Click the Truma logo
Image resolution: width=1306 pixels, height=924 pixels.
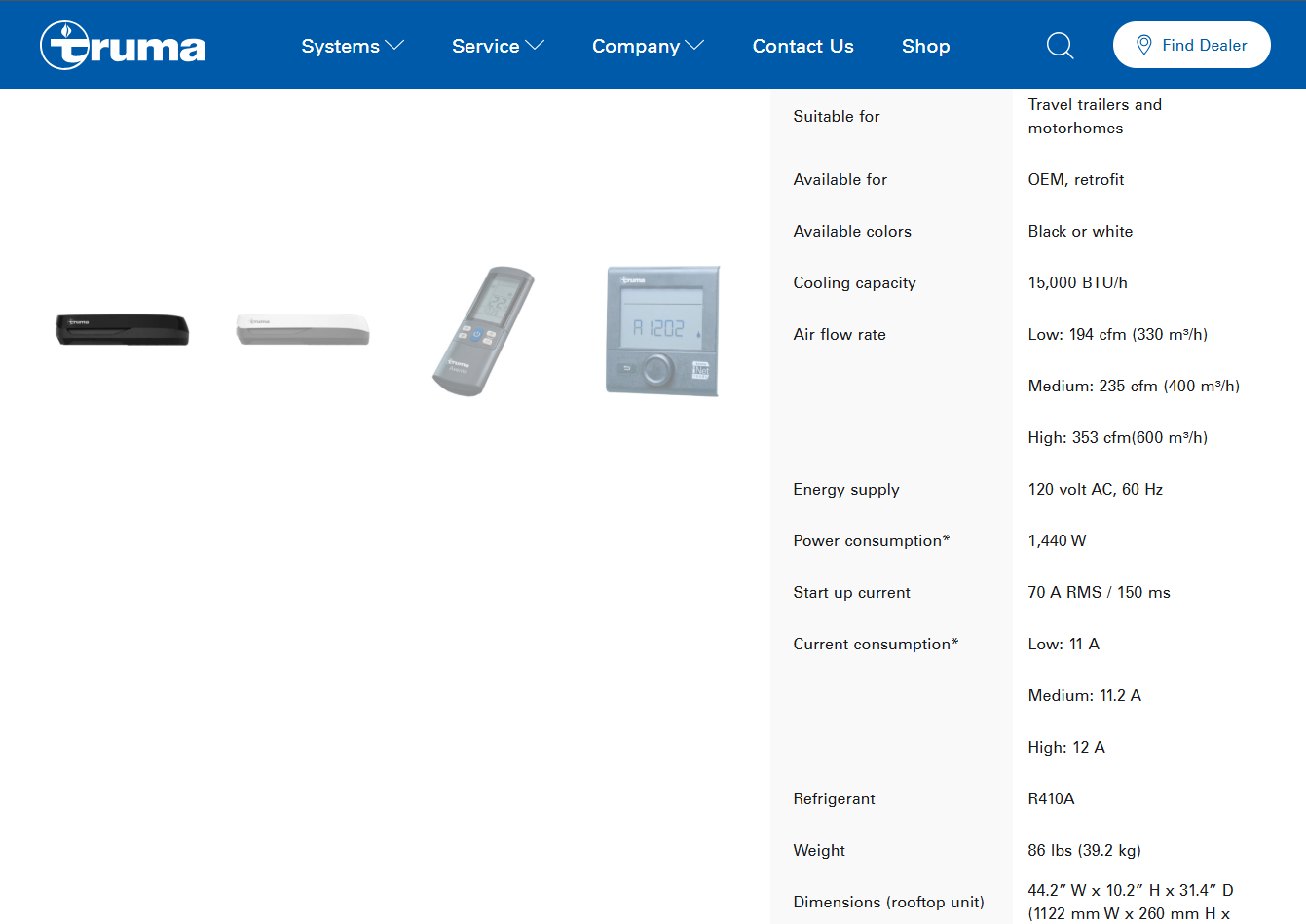[x=123, y=46]
